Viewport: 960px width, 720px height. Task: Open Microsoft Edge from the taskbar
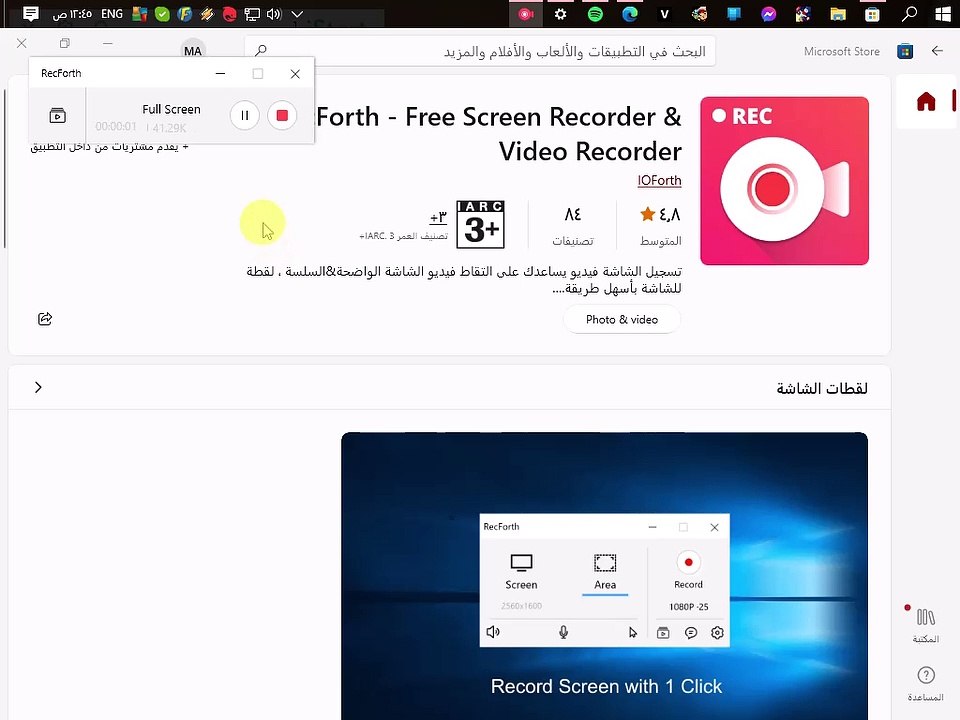click(x=629, y=13)
